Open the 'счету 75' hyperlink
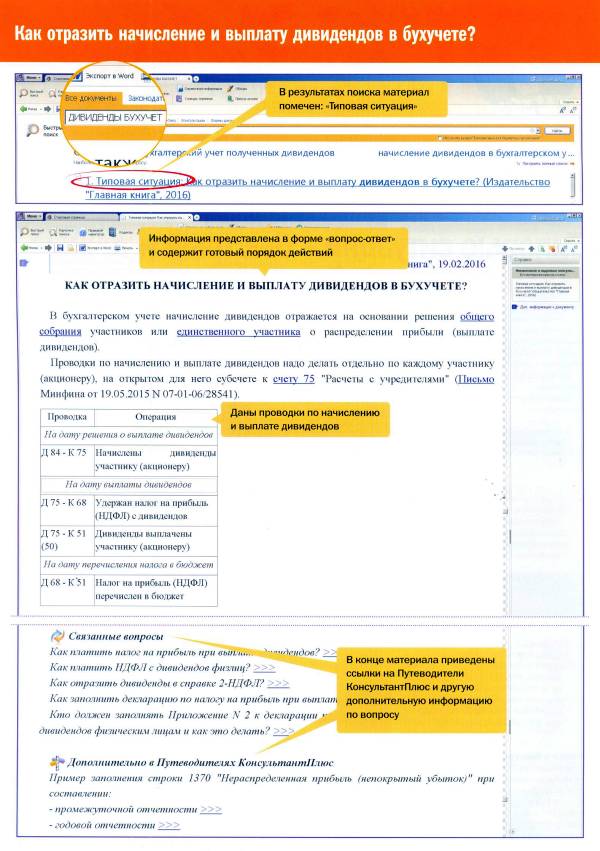600x851 pixels. [293, 379]
